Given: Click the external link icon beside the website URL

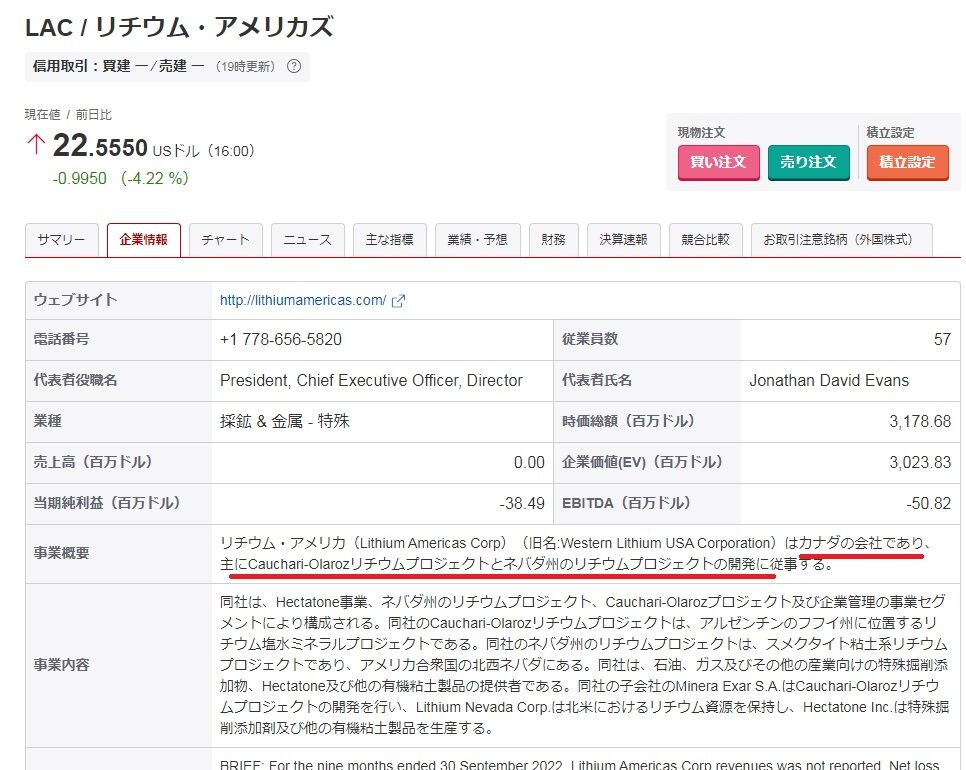Looking at the screenshot, I should click(x=399, y=301).
